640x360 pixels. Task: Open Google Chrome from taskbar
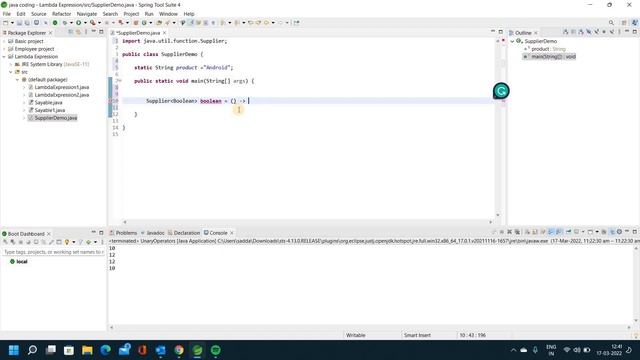pyautogui.click(x=179, y=350)
